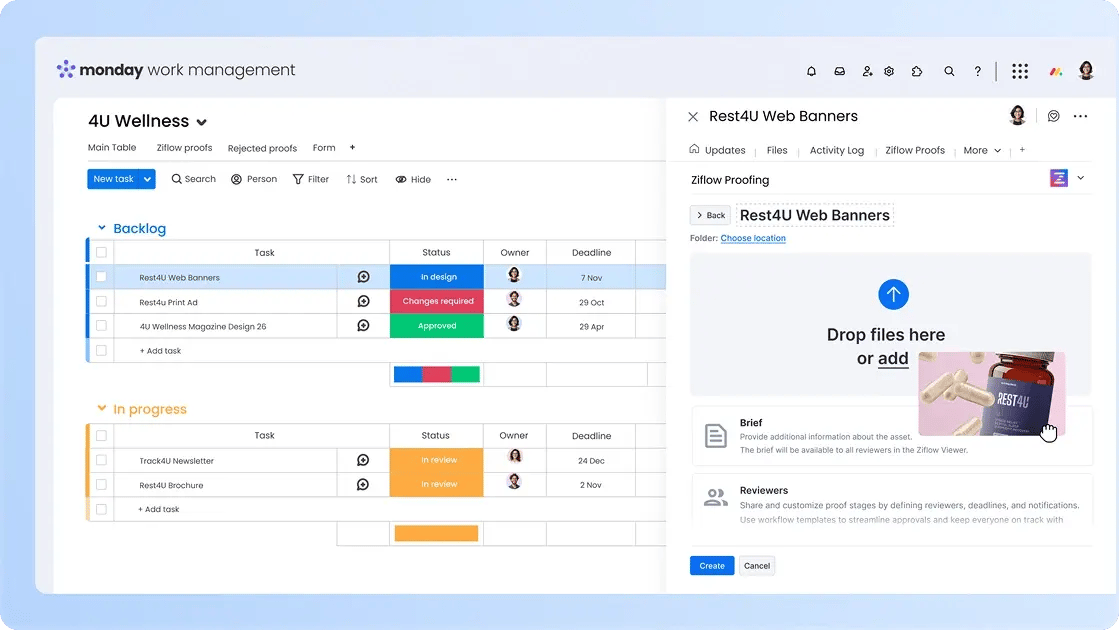Open the New task dropdown arrow
This screenshot has height=630, width=1119.
point(147,179)
